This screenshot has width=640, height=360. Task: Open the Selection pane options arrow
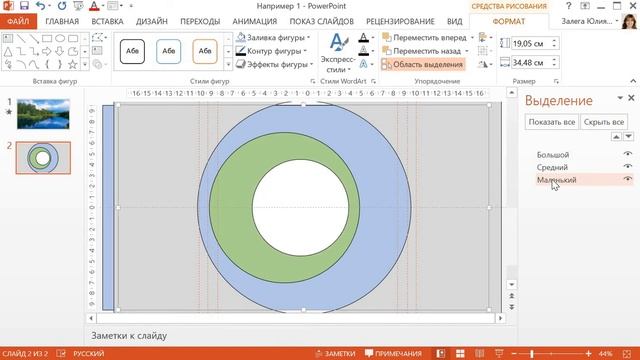click(620, 98)
